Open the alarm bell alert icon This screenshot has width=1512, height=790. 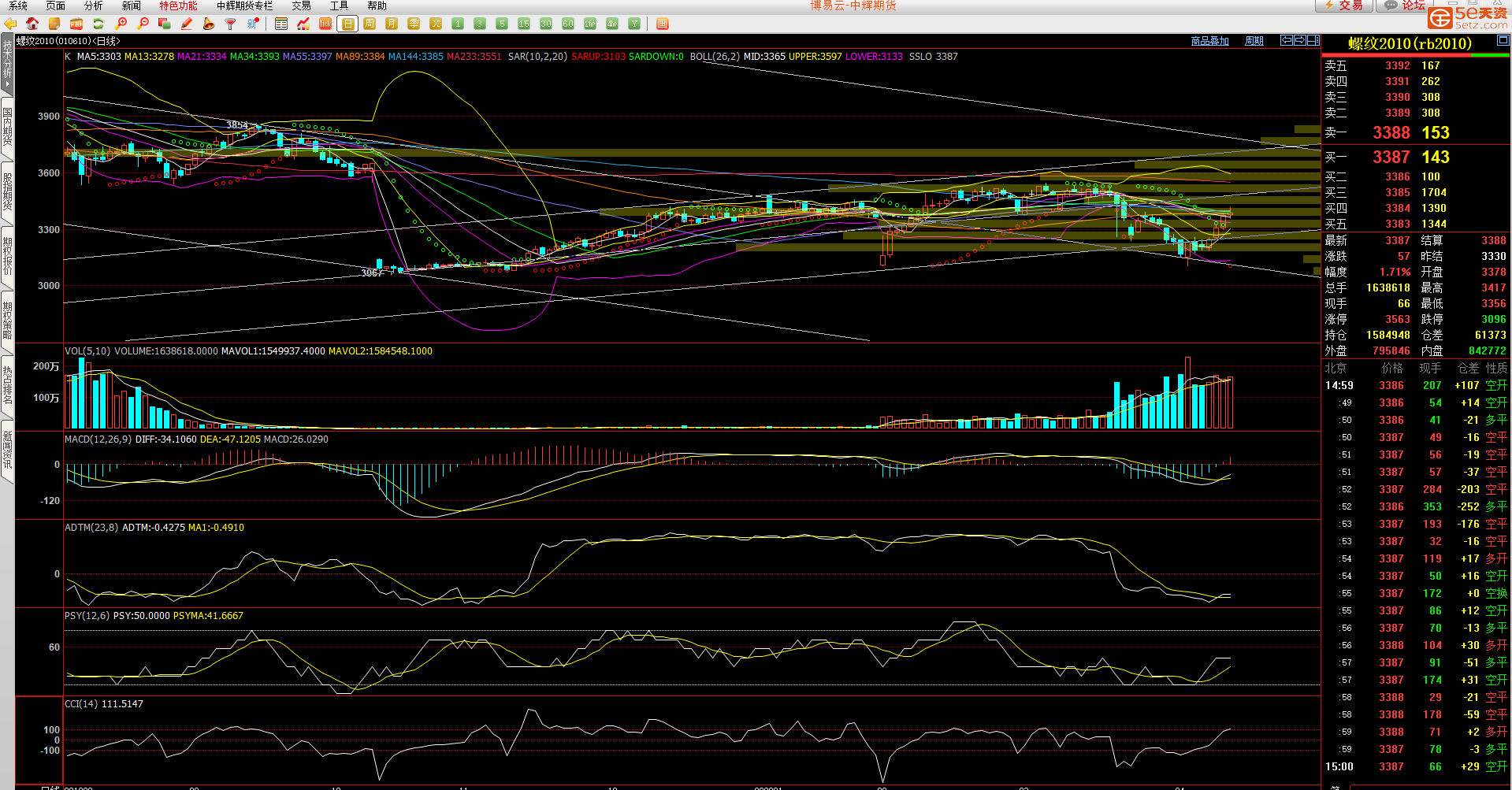click(209, 24)
